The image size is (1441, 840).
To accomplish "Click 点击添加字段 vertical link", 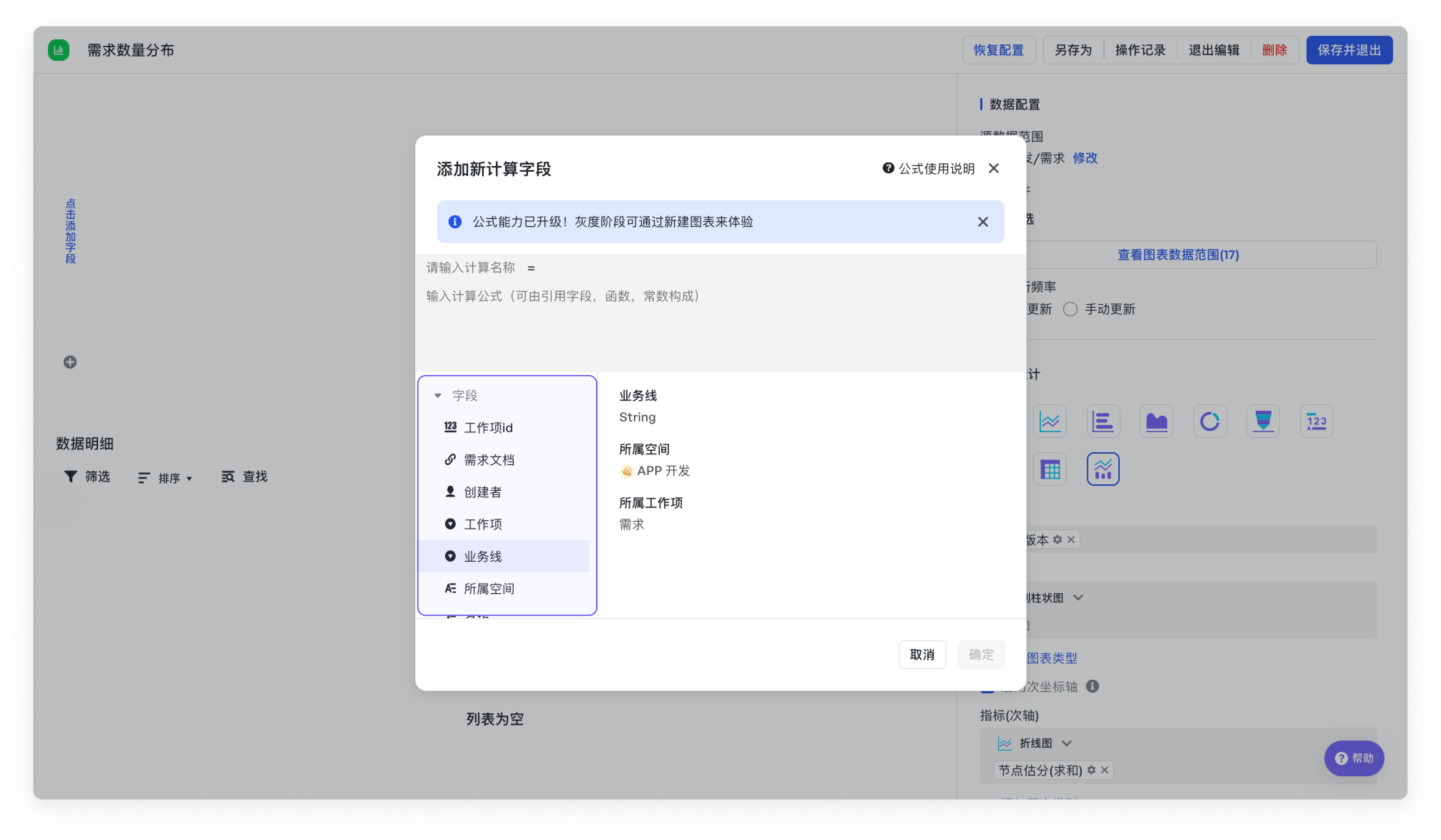I will 70,231.
